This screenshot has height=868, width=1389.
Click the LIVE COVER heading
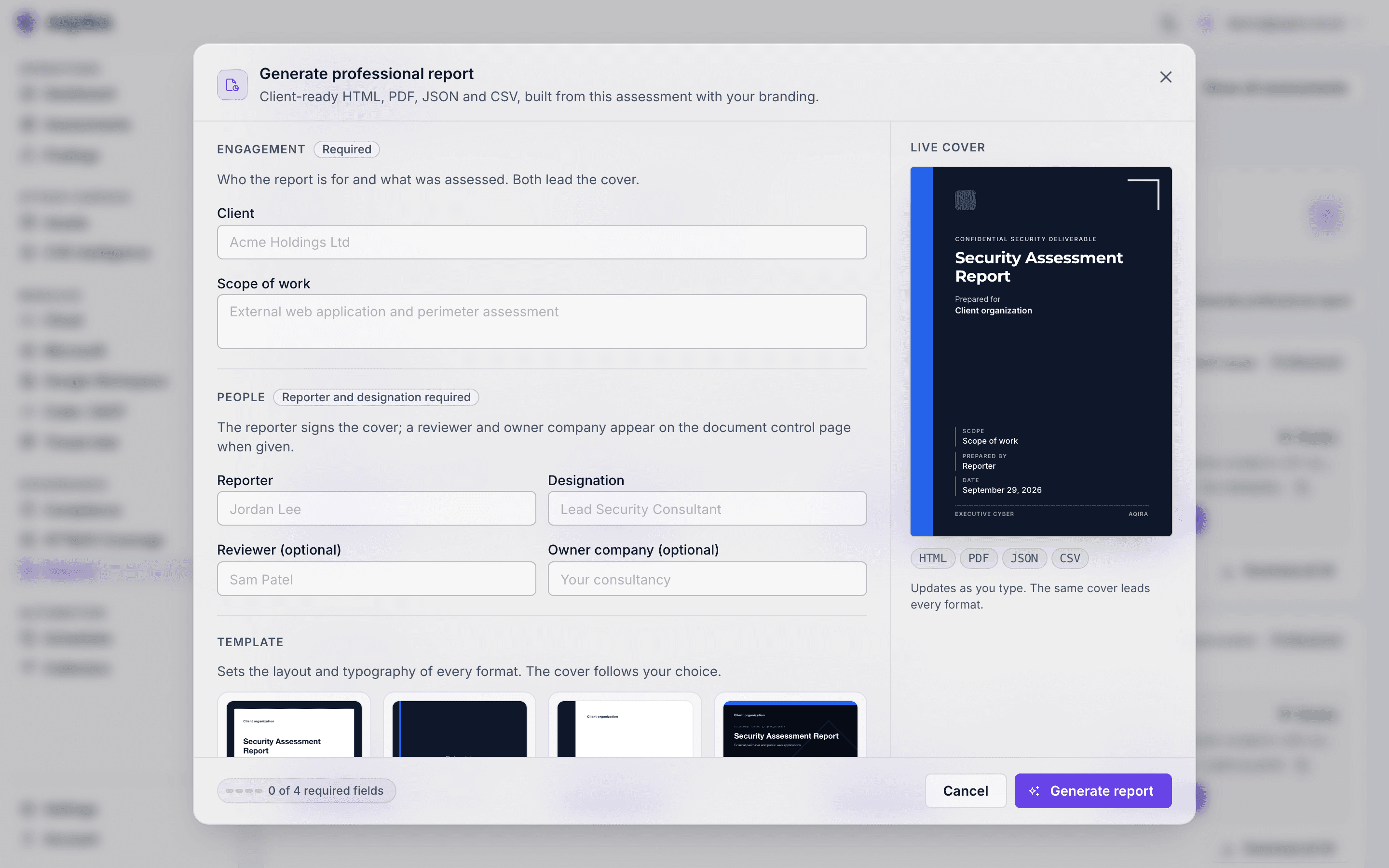click(948, 148)
